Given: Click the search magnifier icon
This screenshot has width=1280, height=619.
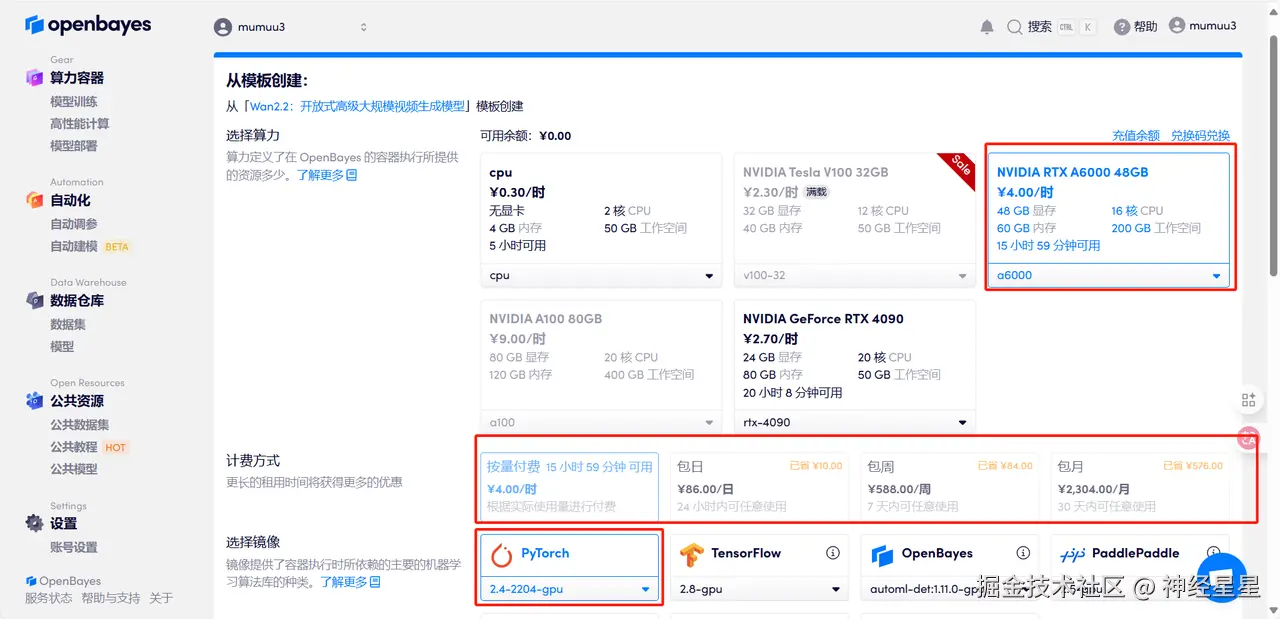Looking at the screenshot, I should 1015,27.
